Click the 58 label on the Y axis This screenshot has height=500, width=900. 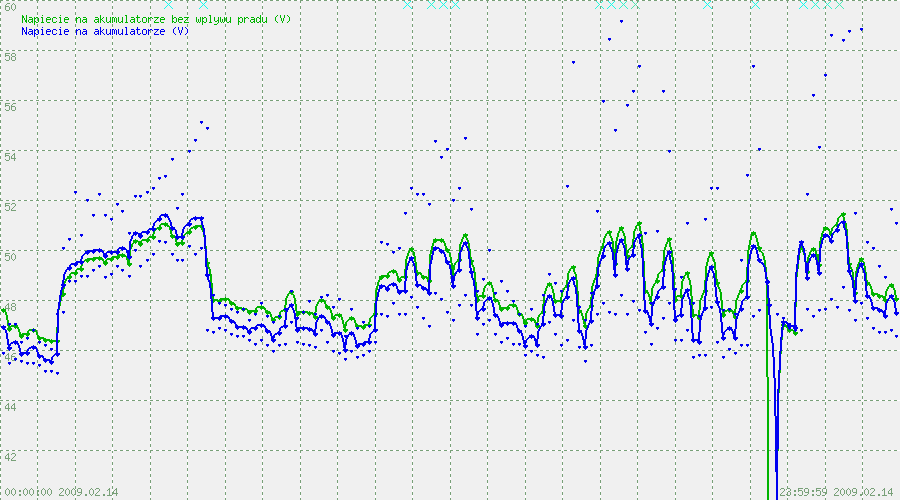coord(11,56)
